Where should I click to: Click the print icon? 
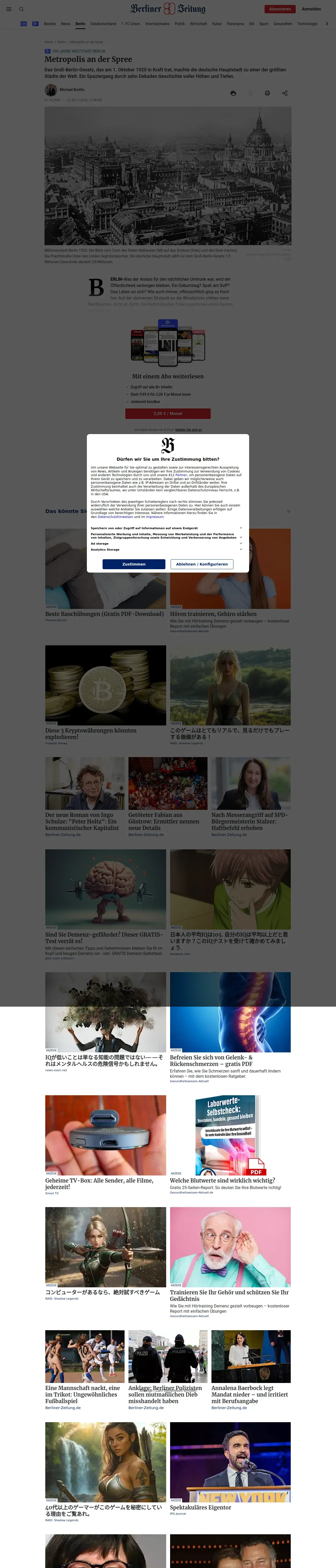tap(267, 93)
